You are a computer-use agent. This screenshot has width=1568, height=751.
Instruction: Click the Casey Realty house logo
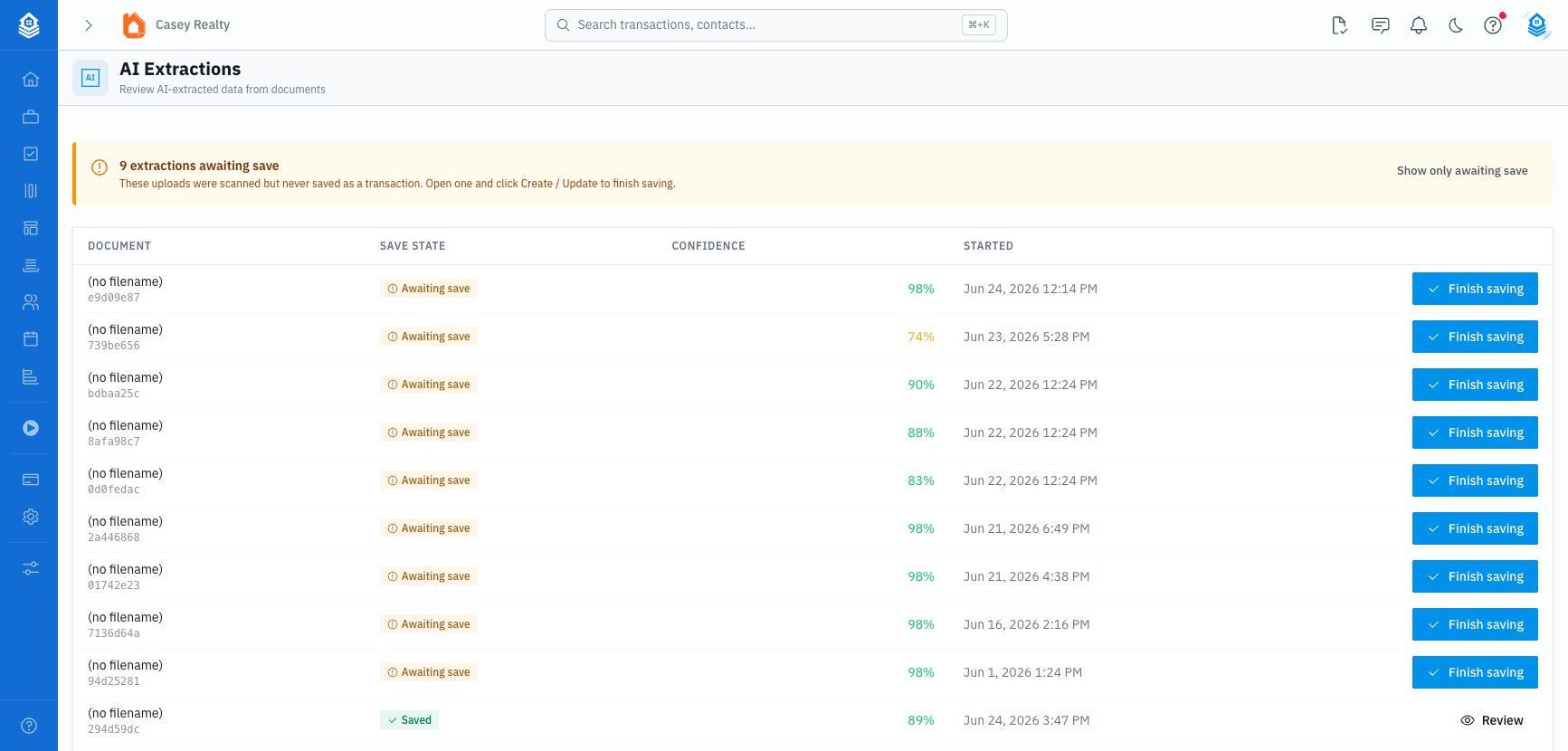click(x=134, y=25)
